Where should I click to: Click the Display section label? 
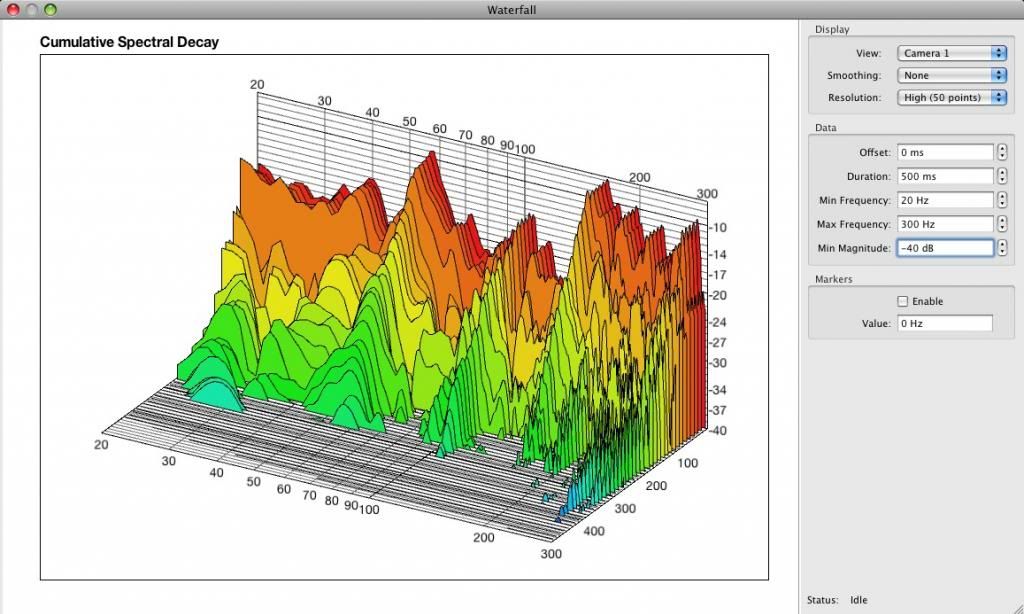point(832,29)
